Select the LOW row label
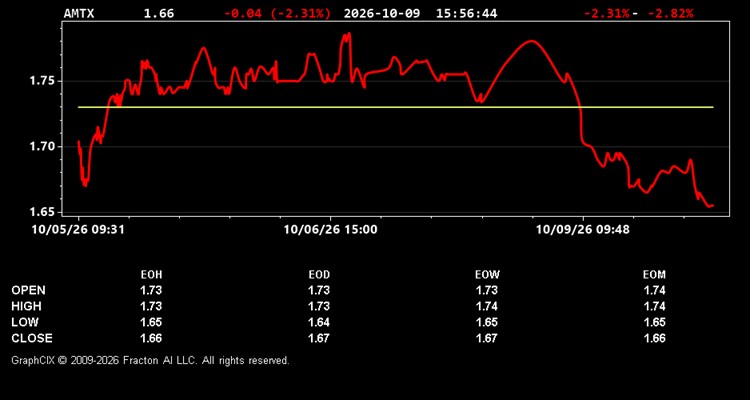 [x=25, y=322]
